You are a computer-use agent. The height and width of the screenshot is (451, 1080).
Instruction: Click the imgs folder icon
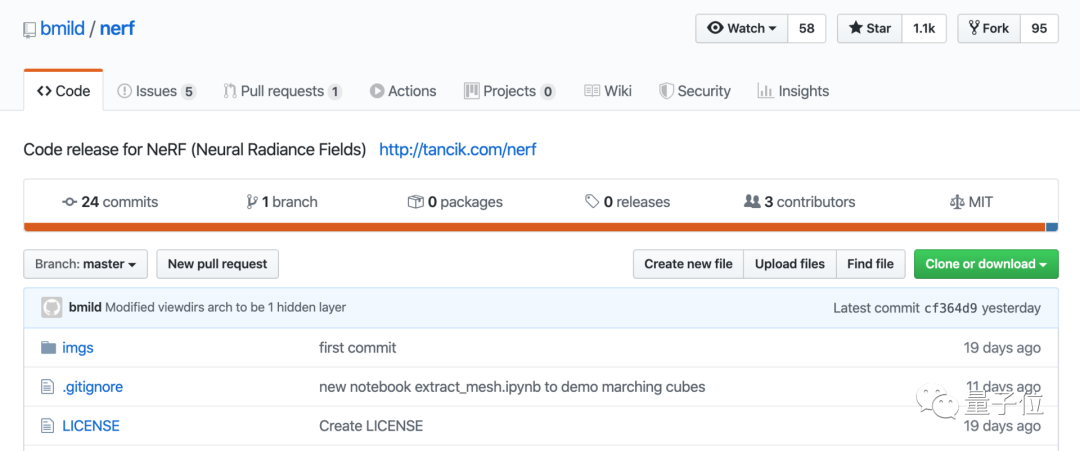point(47,348)
